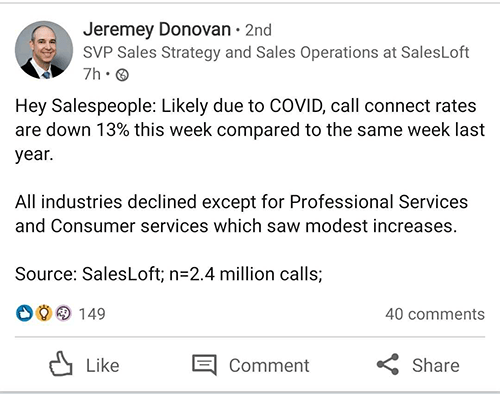
Task: Click the thumbs-up Like icon
Action: coord(61,364)
